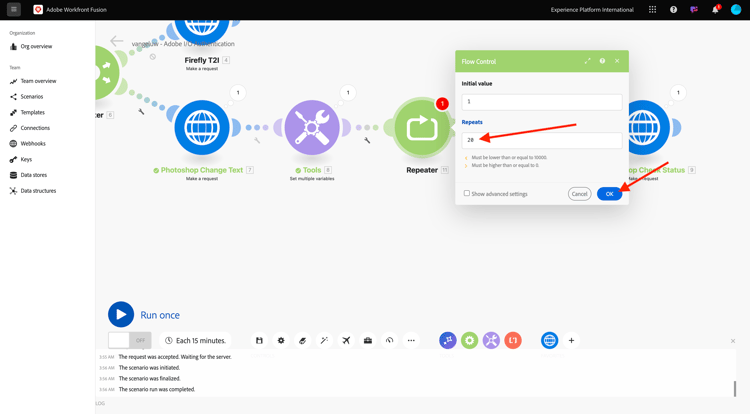Toggle Show advanced settings checkbox
This screenshot has width=750, height=414.
coord(467,193)
